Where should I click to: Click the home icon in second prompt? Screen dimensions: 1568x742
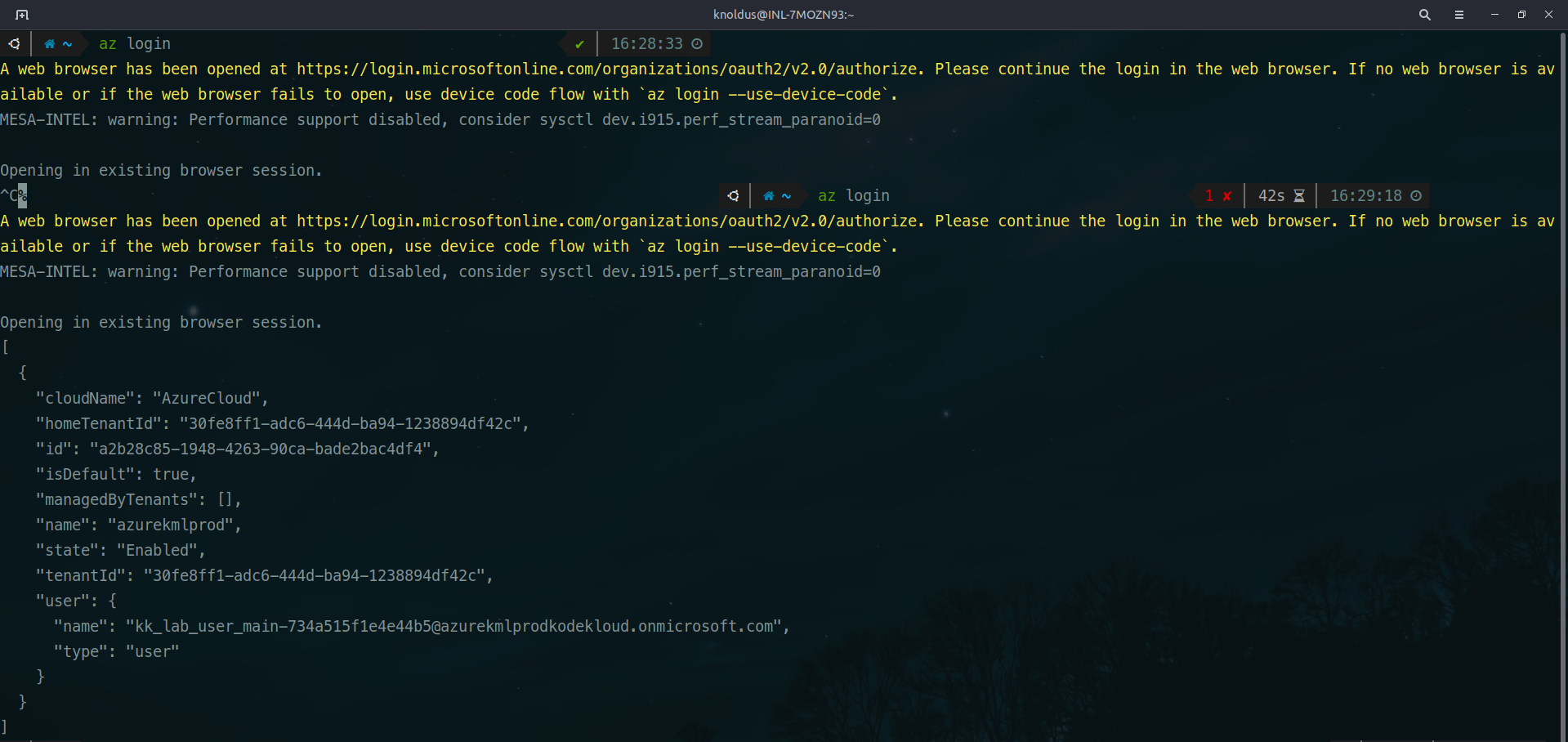click(x=769, y=196)
